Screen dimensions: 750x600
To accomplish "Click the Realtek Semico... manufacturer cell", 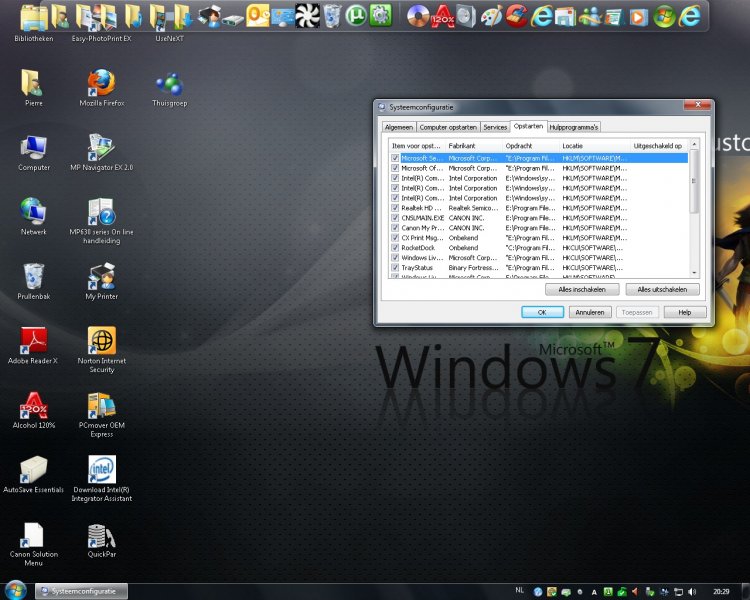I will click(473, 208).
